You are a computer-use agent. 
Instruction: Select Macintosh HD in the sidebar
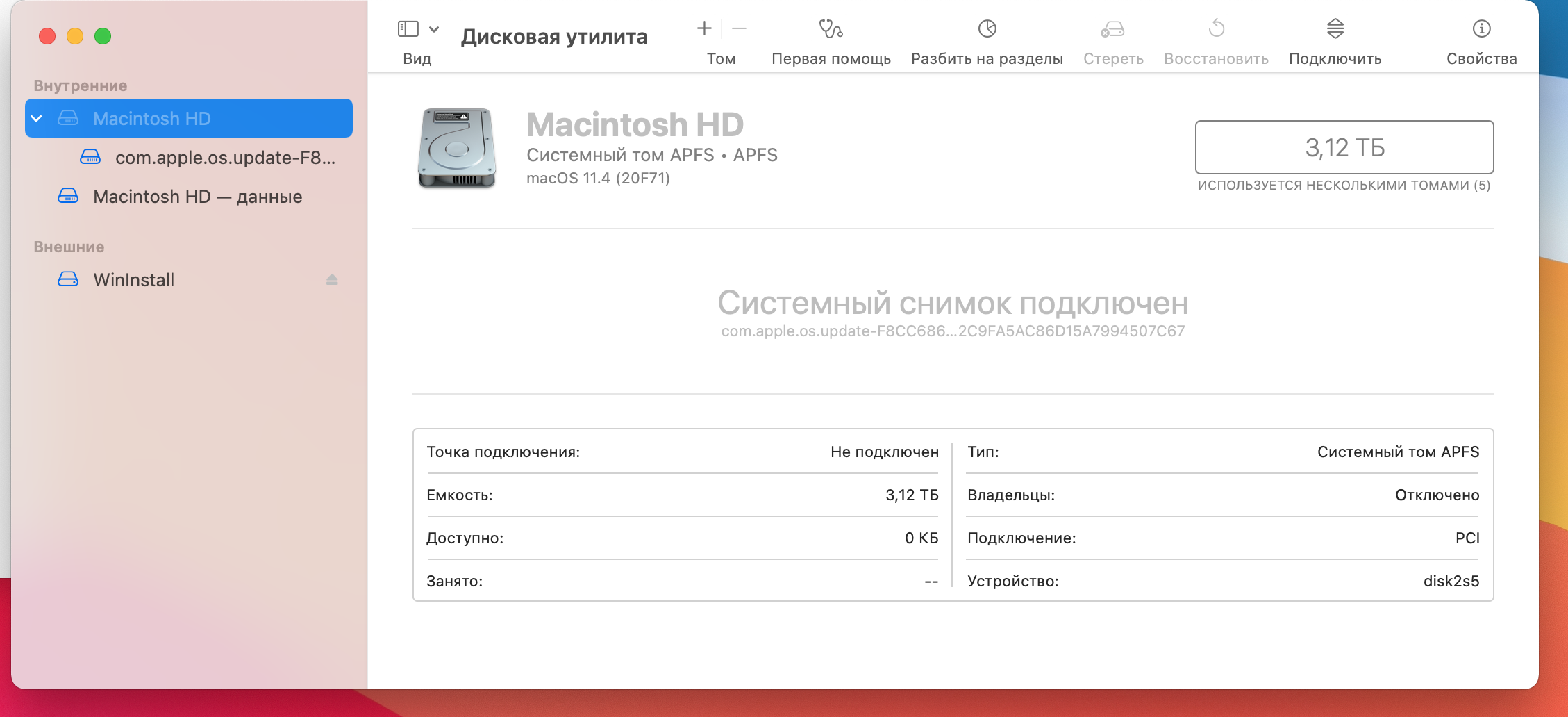point(189,118)
